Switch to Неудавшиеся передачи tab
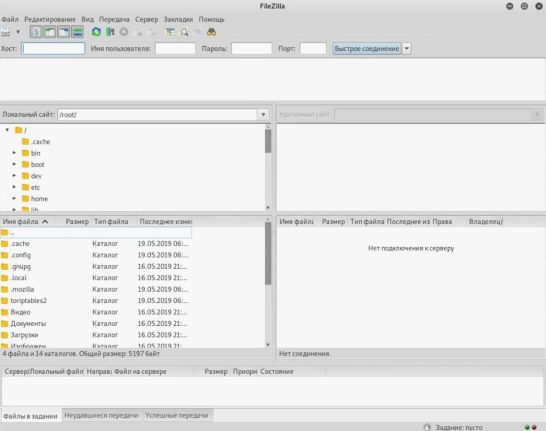Image resolution: width=546 pixels, height=431 pixels. (101, 415)
